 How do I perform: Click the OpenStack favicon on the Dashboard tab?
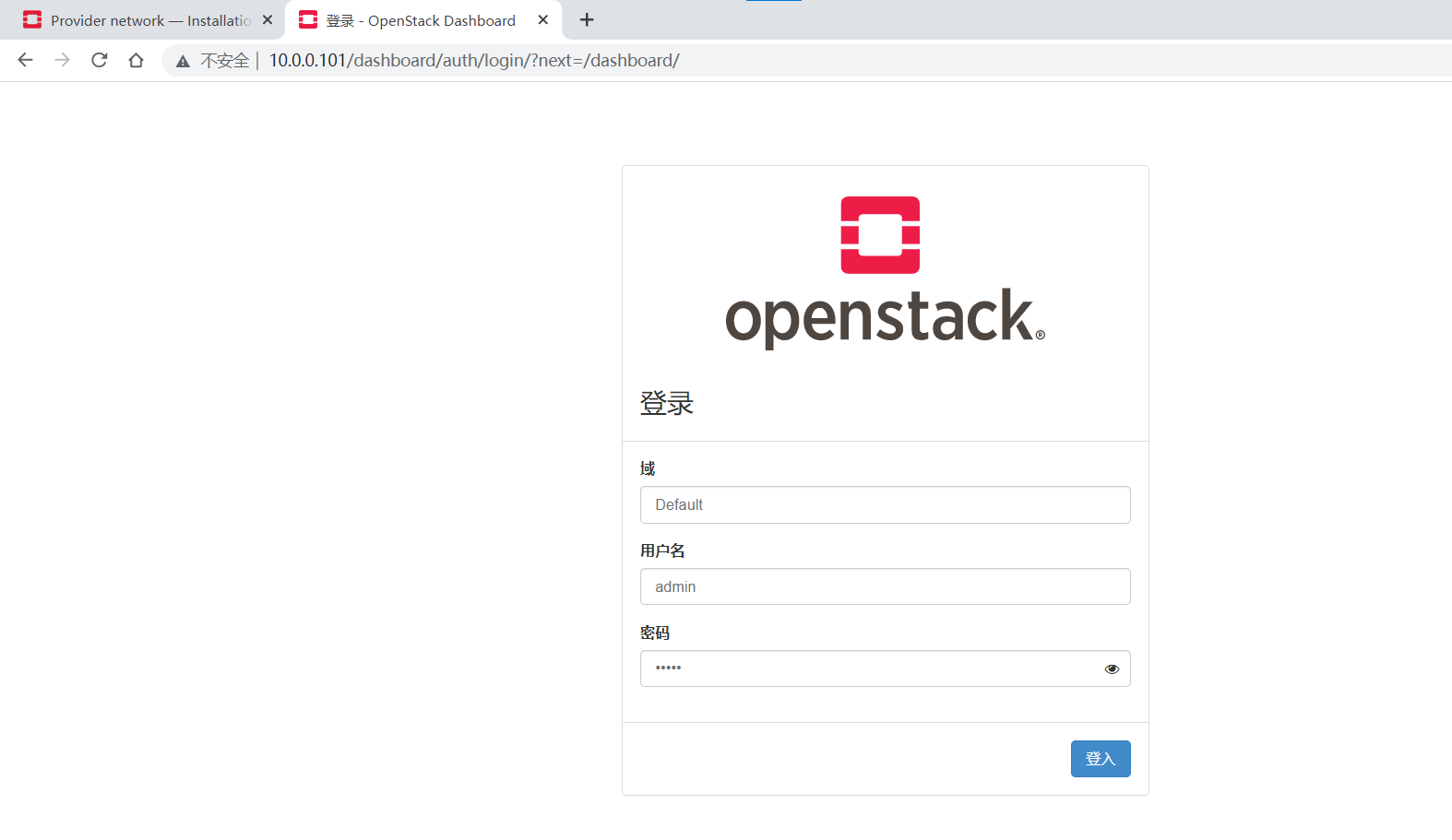[308, 19]
